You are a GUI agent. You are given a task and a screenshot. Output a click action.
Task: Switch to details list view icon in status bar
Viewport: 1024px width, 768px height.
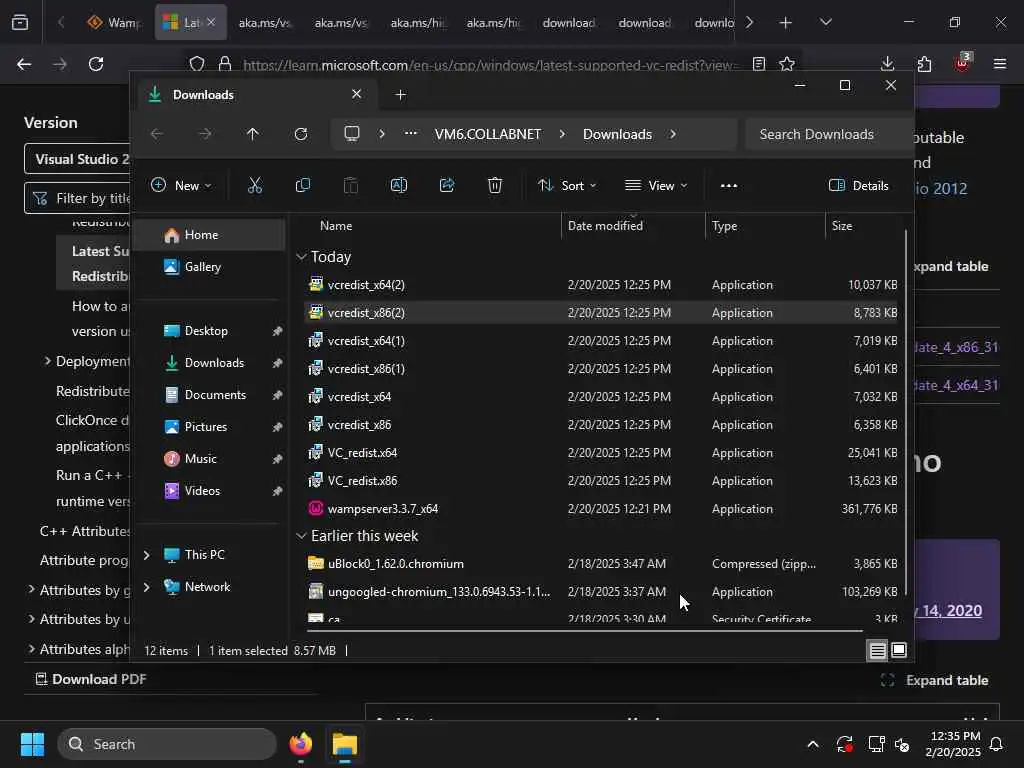pyautogui.click(x=878, y=650)
